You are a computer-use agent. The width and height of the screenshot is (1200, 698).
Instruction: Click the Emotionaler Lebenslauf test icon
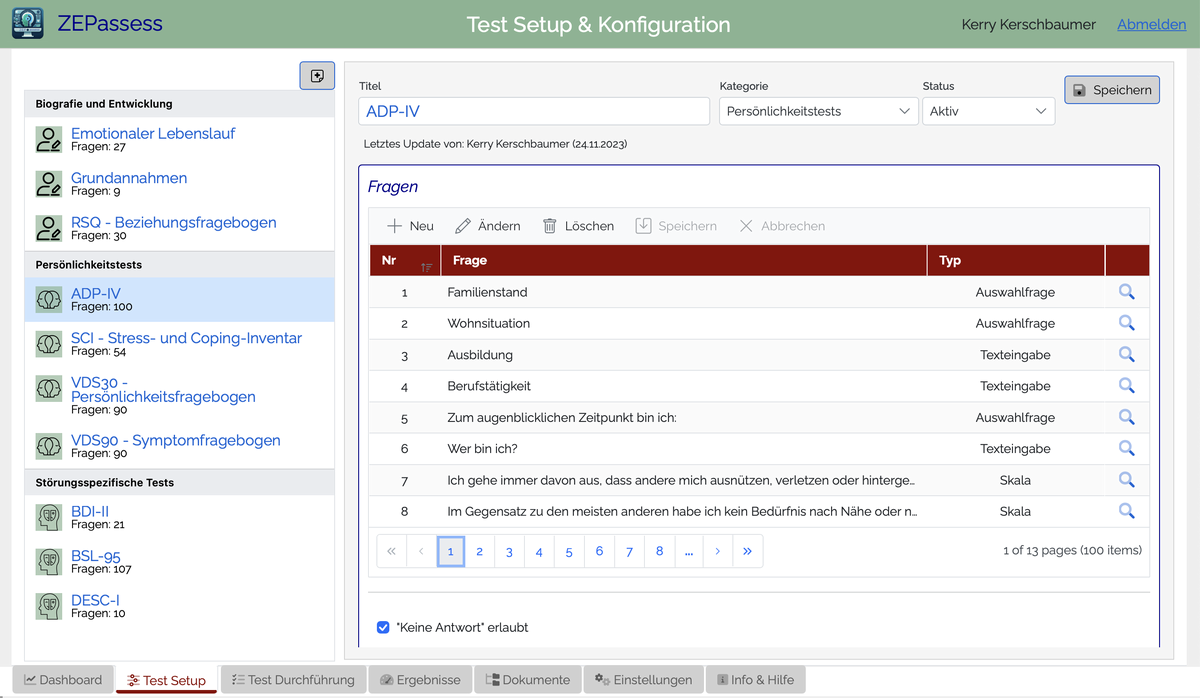(x=48, y=140)
